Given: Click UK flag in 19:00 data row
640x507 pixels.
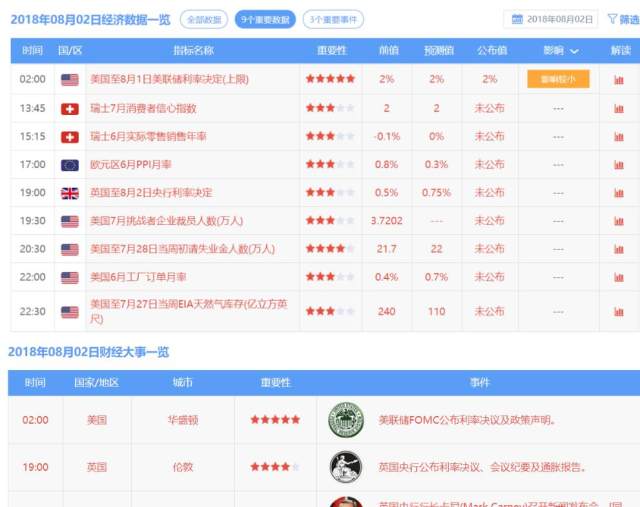Looking at the screenshot, I should (x=70, y=193).
